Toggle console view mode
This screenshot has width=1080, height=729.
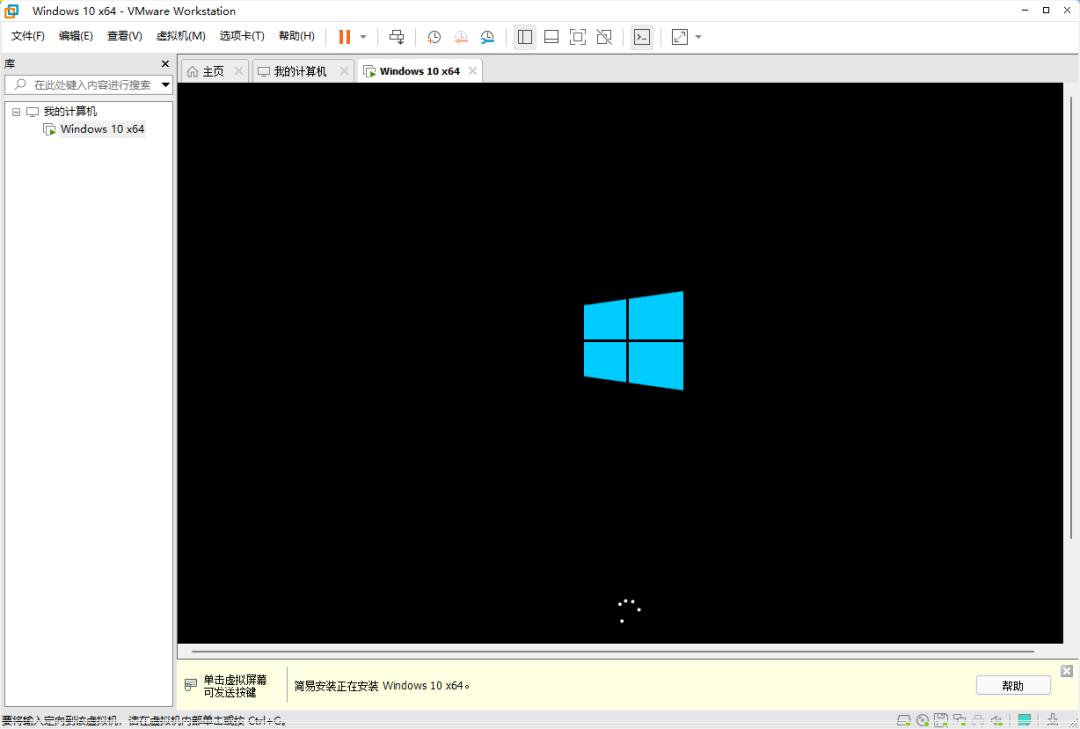[641, 37]
